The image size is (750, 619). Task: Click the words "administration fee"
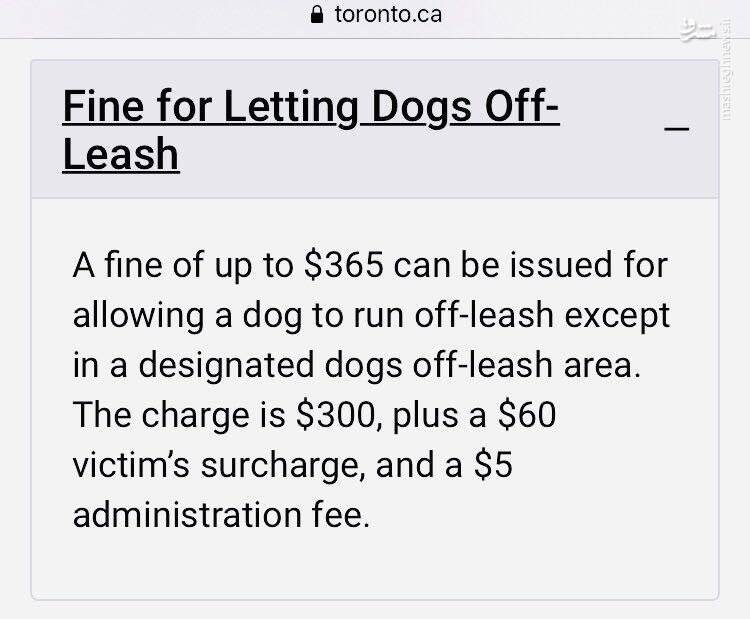click(221, 516)
